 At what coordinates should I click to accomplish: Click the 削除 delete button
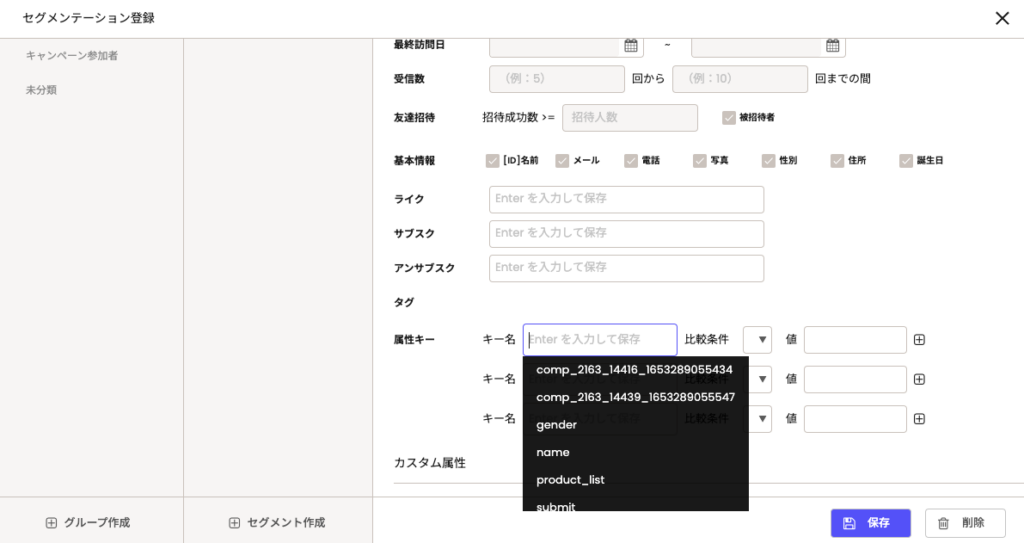(964, 523)
